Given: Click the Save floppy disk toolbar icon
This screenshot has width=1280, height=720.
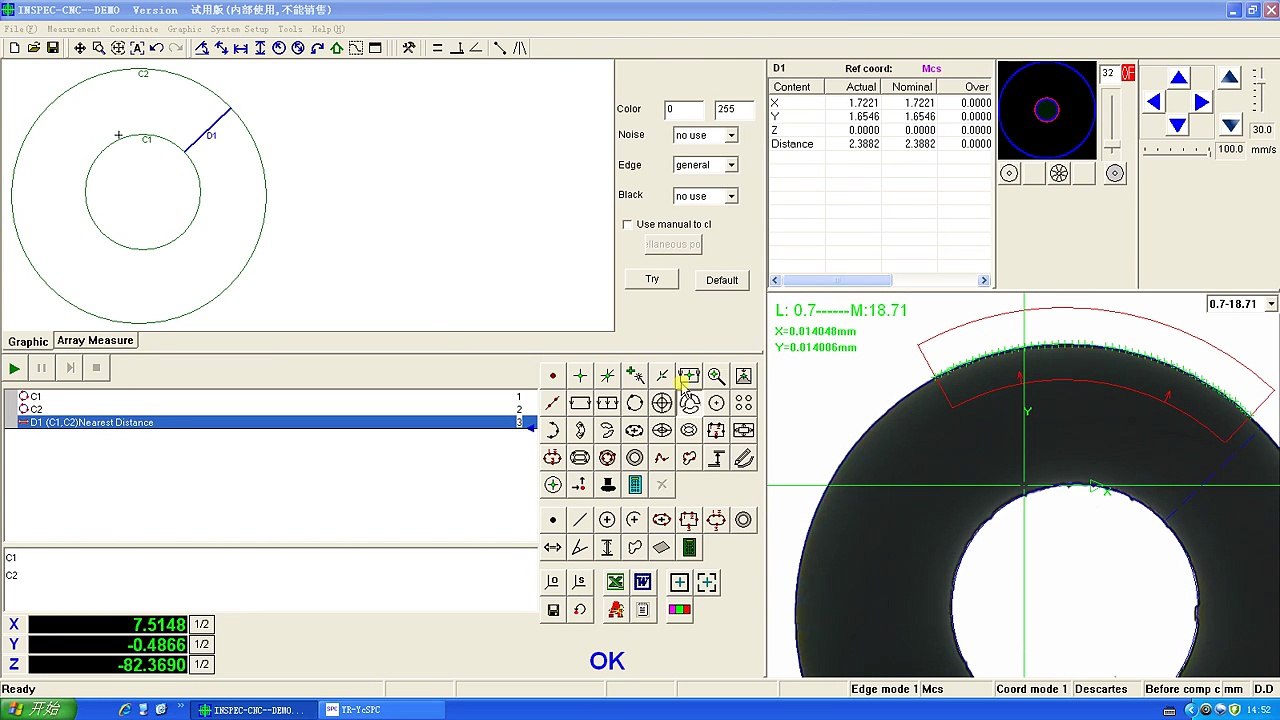Looking at the screenshot, I should [53, 48].
